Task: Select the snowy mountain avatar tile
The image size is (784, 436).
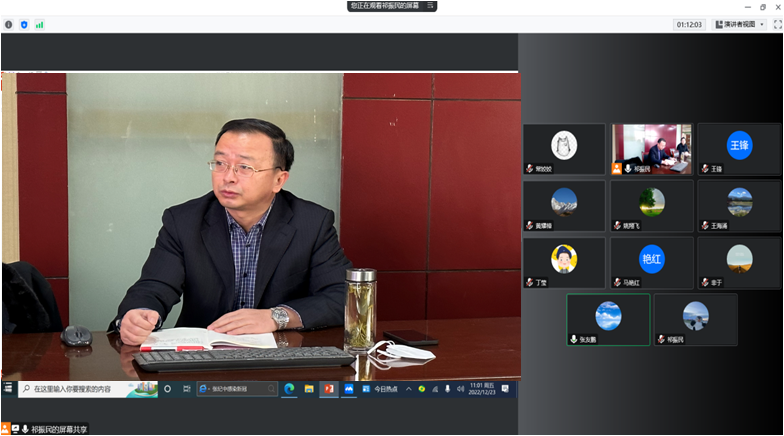Action: click(564, 206)
